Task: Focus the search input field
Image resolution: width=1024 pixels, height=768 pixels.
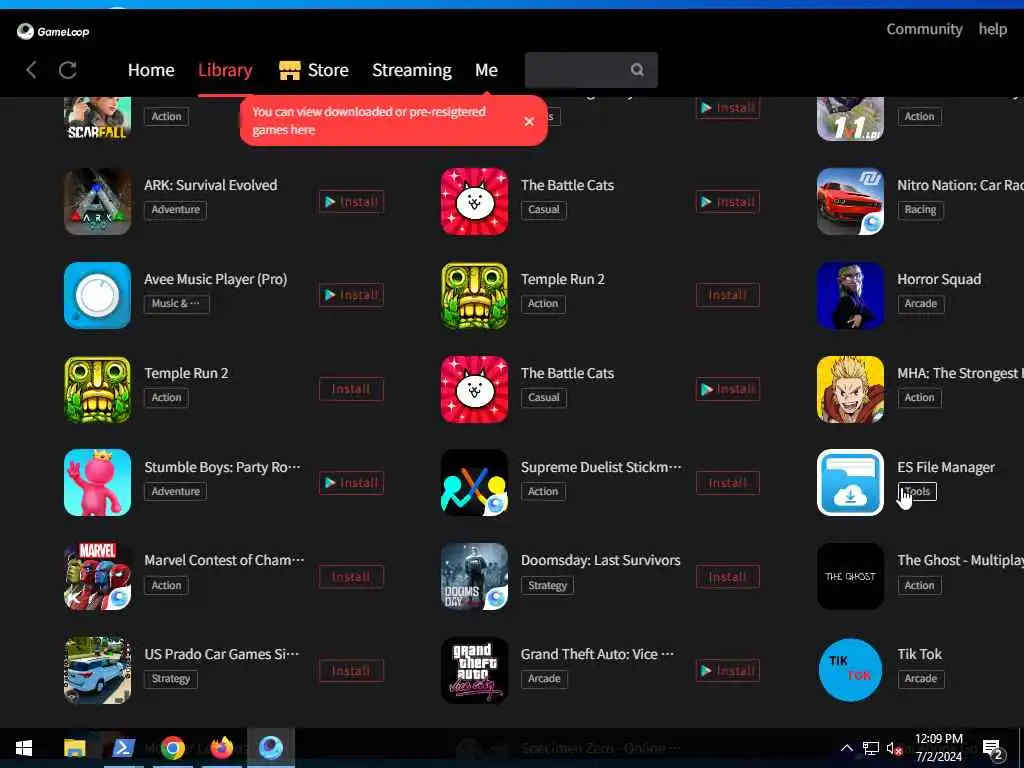Action: 591,70
